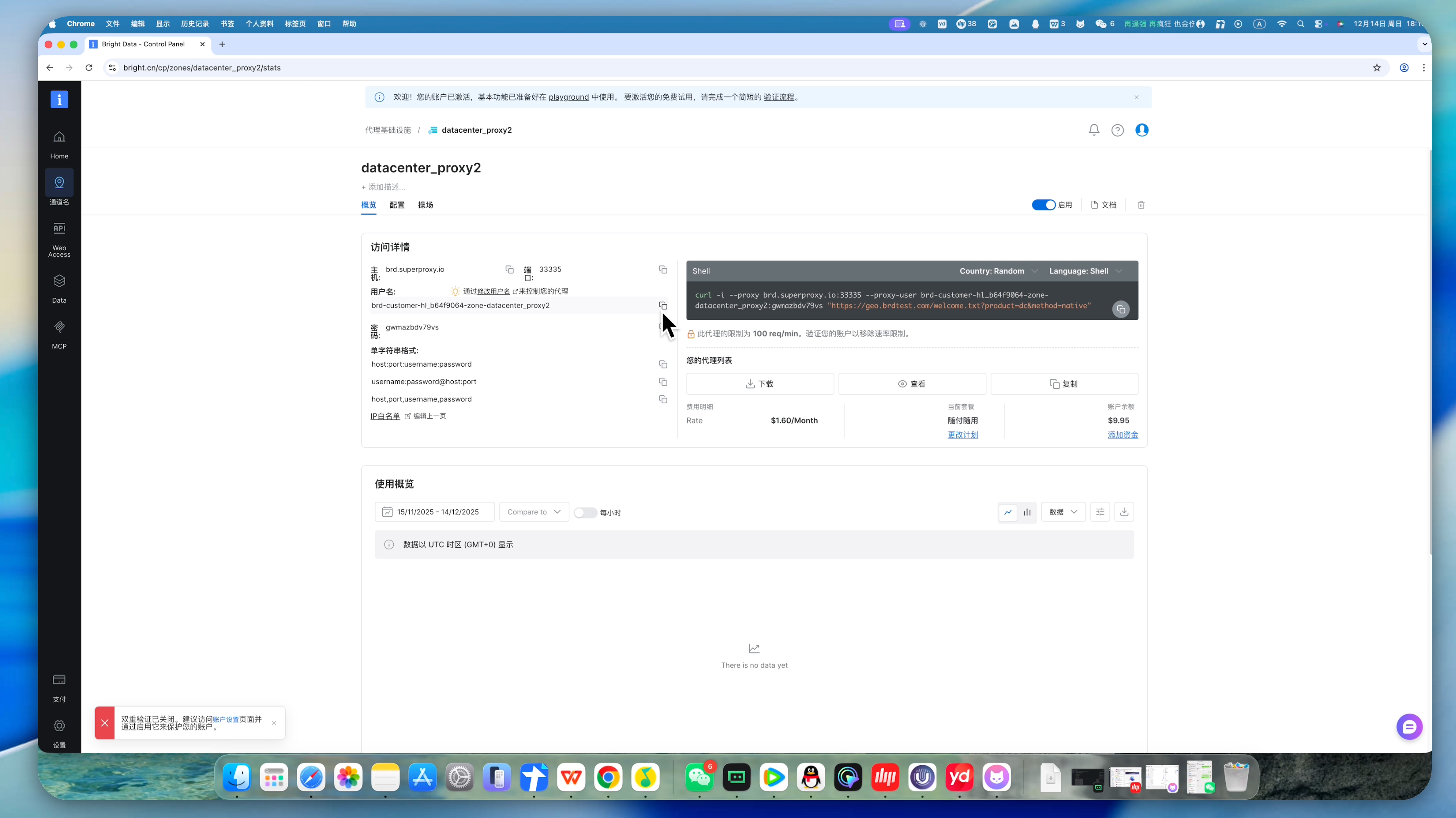This screenshot has height=818, width=1456.
Task: Click the 下载 proxy list button
Action: (759, 384)
